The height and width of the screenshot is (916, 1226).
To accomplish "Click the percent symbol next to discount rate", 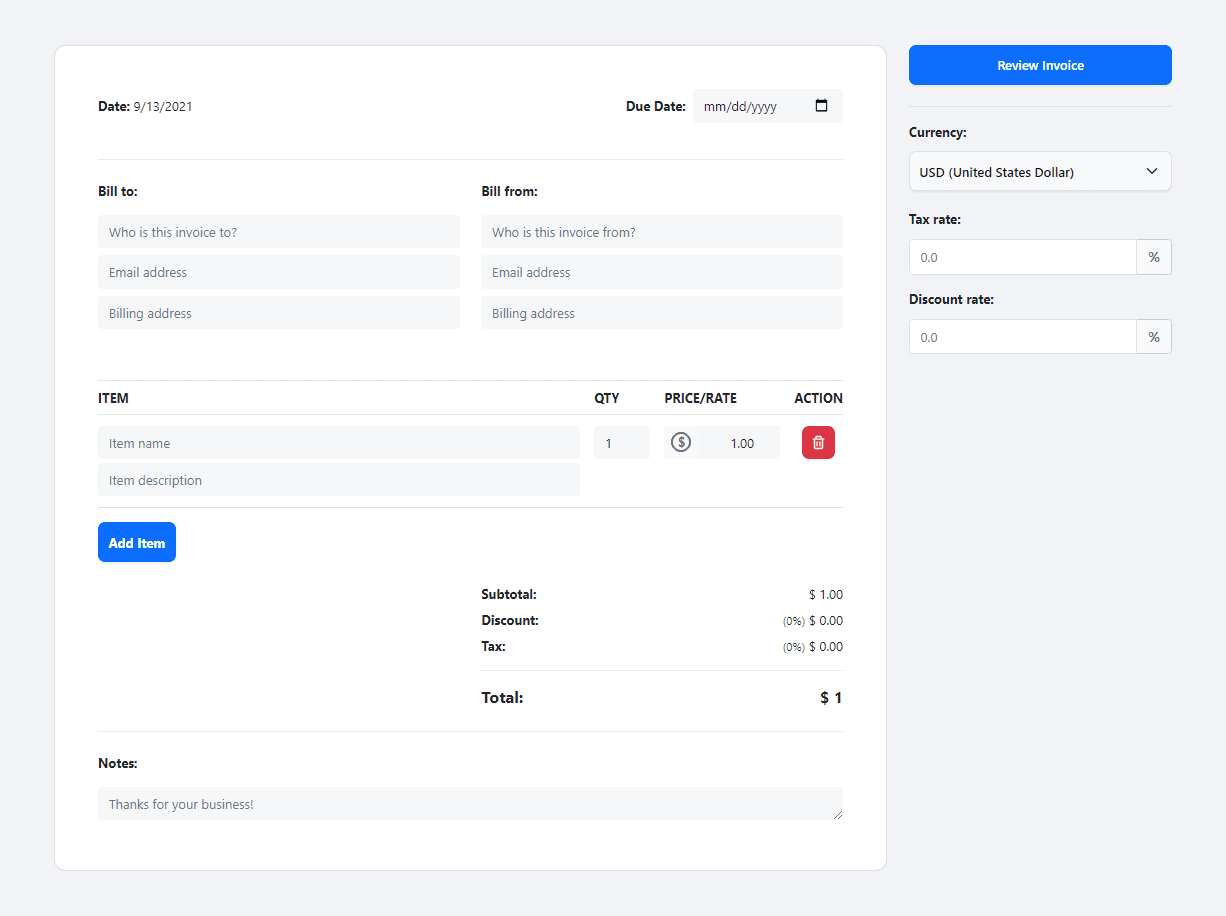I will (x=1154, y=336).
